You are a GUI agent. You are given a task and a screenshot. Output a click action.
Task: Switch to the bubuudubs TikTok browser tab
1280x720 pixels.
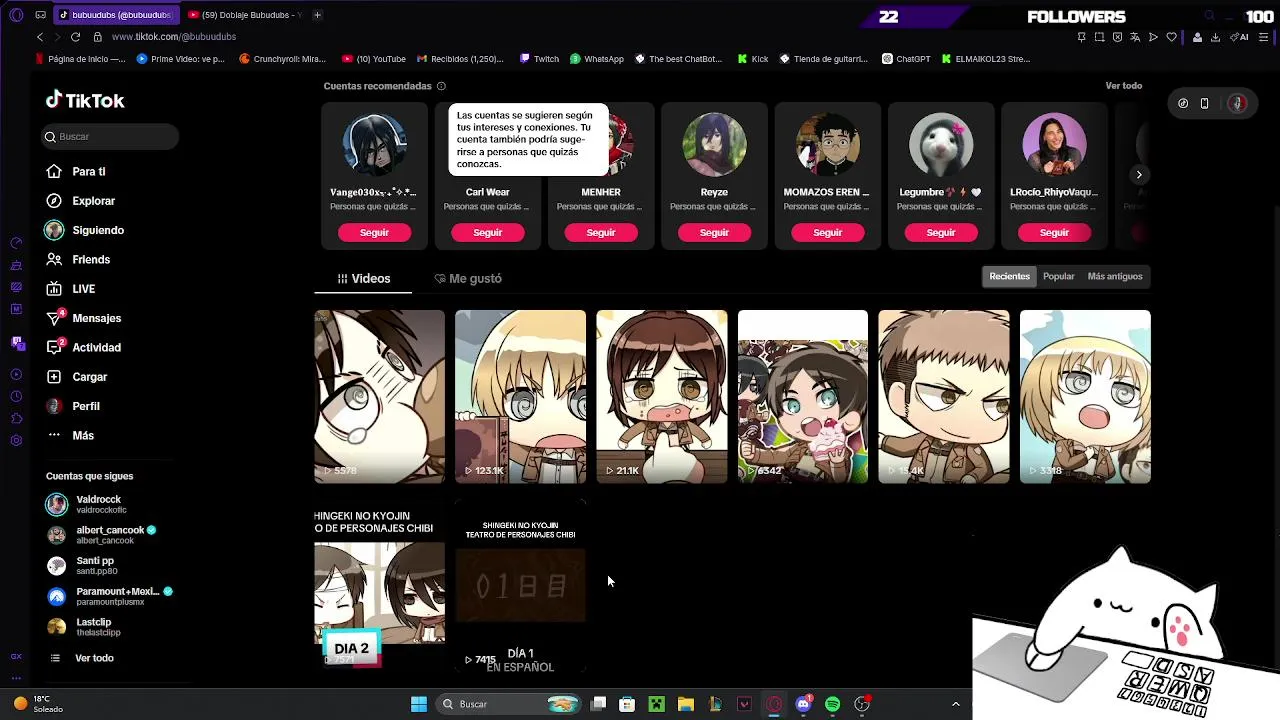(115, 15)
